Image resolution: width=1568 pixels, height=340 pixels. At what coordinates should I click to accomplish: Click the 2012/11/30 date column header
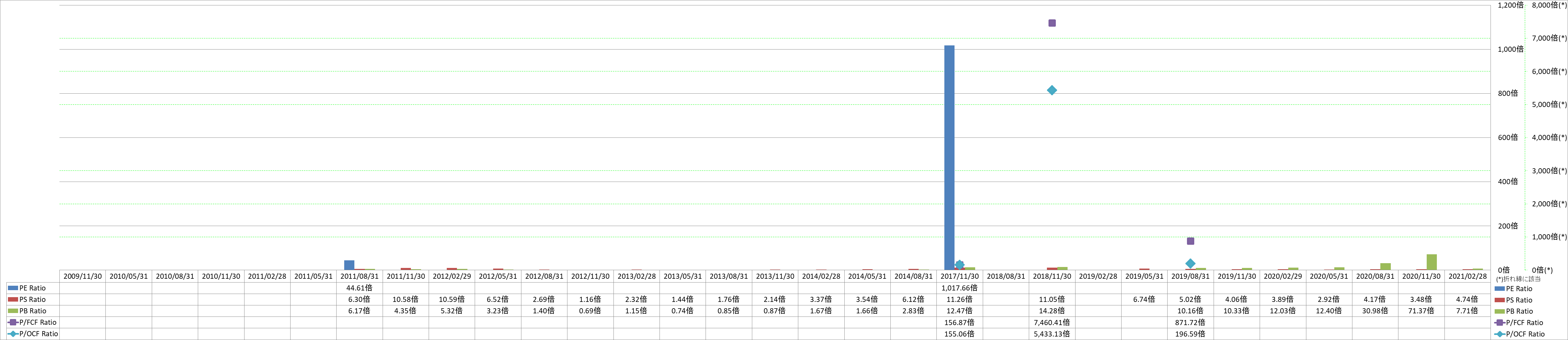pyautogui.click(x=590, y=276)
